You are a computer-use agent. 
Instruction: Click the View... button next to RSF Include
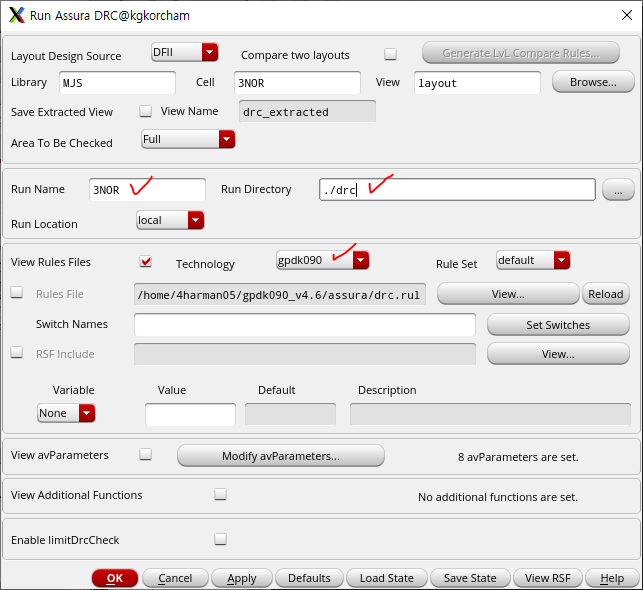coord(558,354)
